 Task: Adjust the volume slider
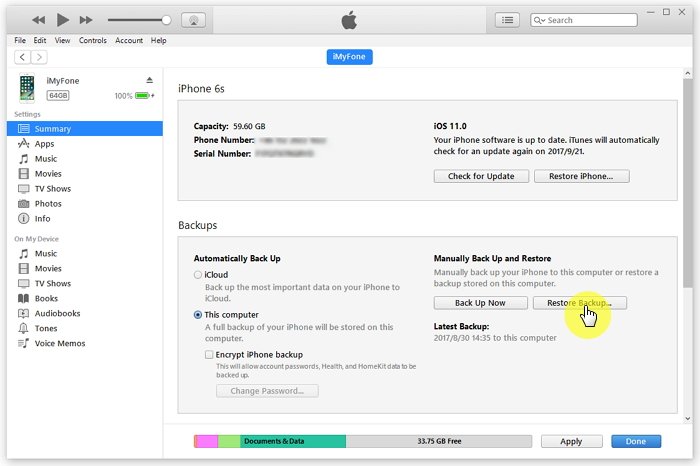(138, 20)
